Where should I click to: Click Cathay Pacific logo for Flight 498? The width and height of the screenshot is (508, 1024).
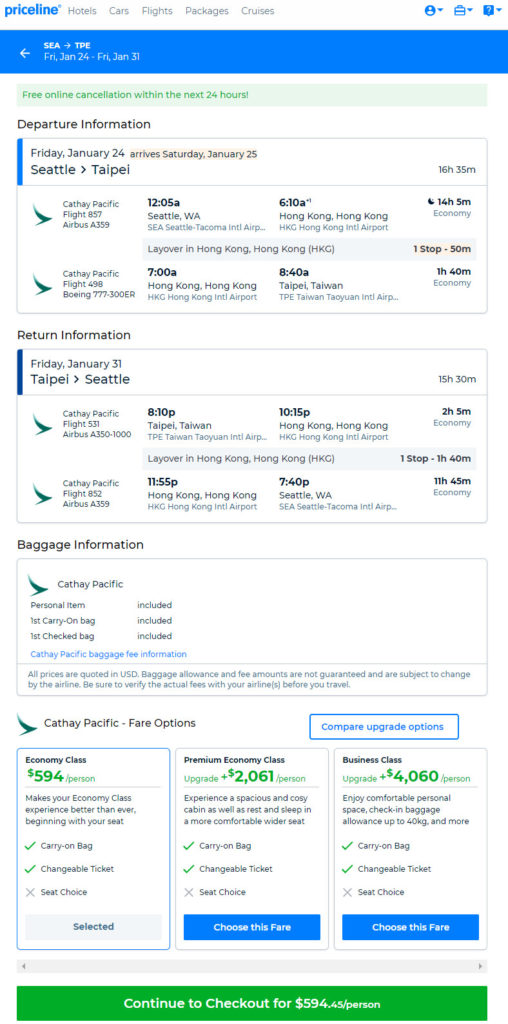point(42,284)
